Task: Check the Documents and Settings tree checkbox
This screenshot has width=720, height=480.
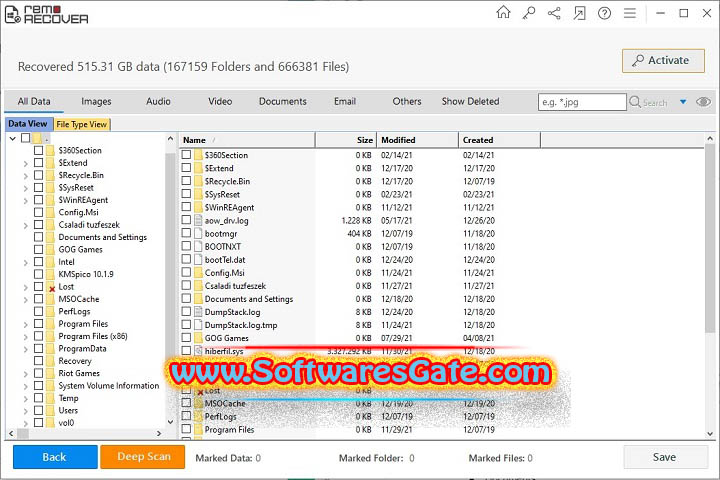Action: 39,237
